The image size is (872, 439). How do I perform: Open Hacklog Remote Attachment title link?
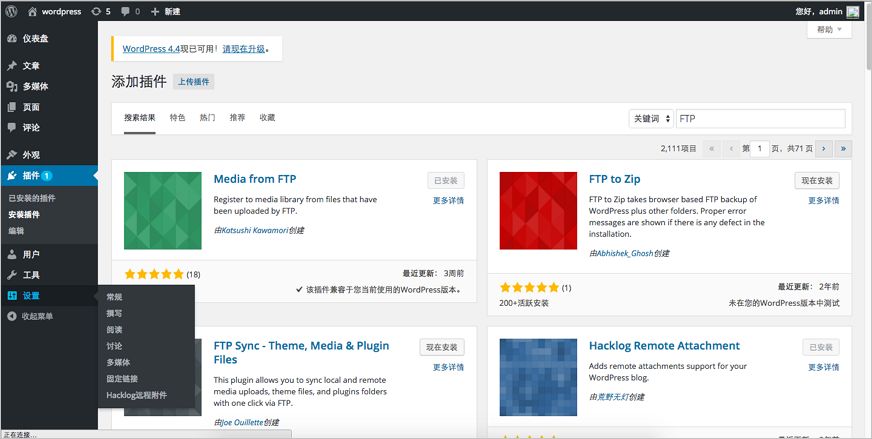665,346
